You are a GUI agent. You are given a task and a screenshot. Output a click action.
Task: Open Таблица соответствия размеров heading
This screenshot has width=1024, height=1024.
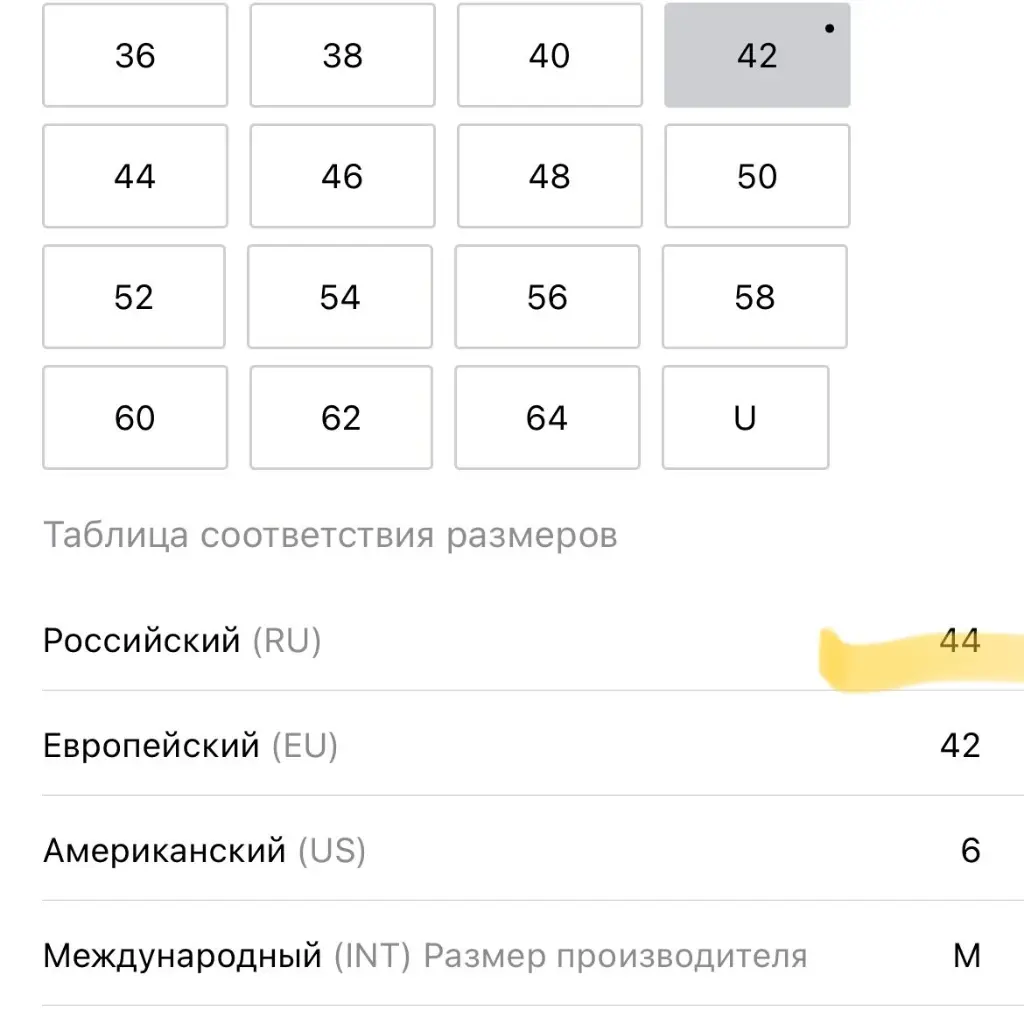pos(330,535)
